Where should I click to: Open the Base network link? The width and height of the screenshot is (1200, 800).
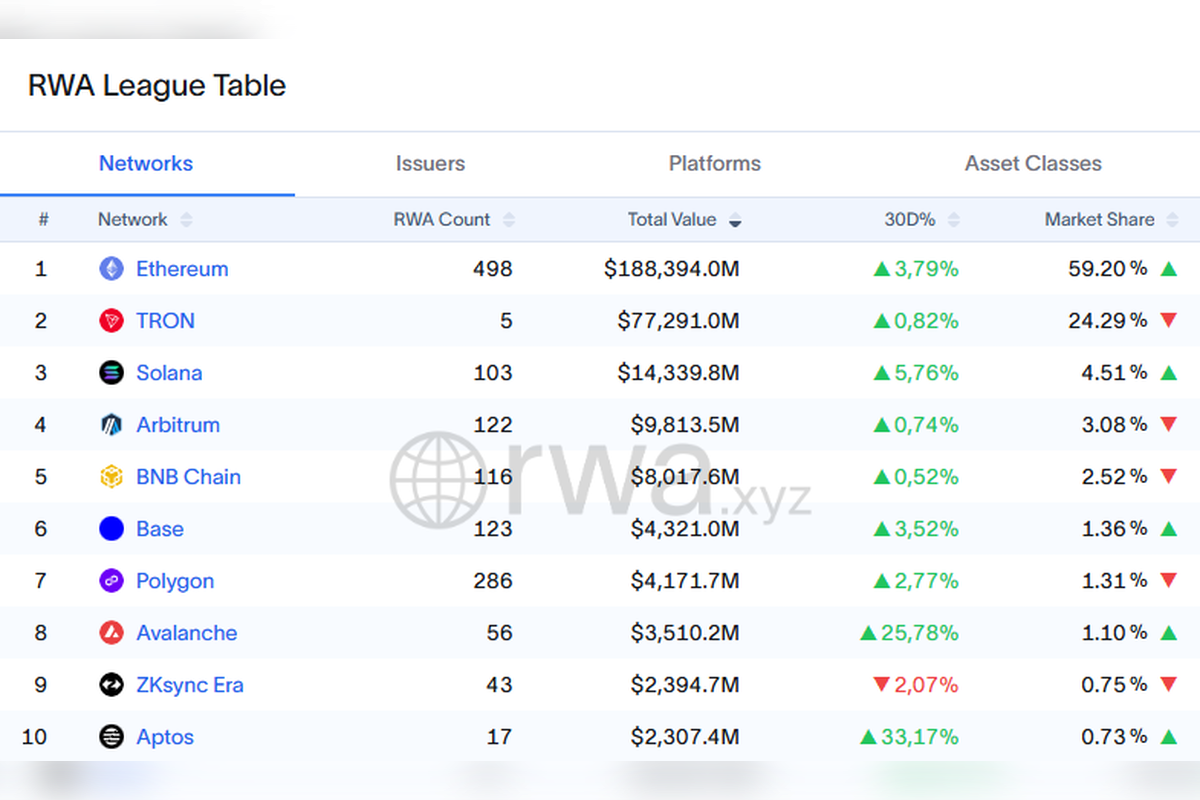point(160,529)
